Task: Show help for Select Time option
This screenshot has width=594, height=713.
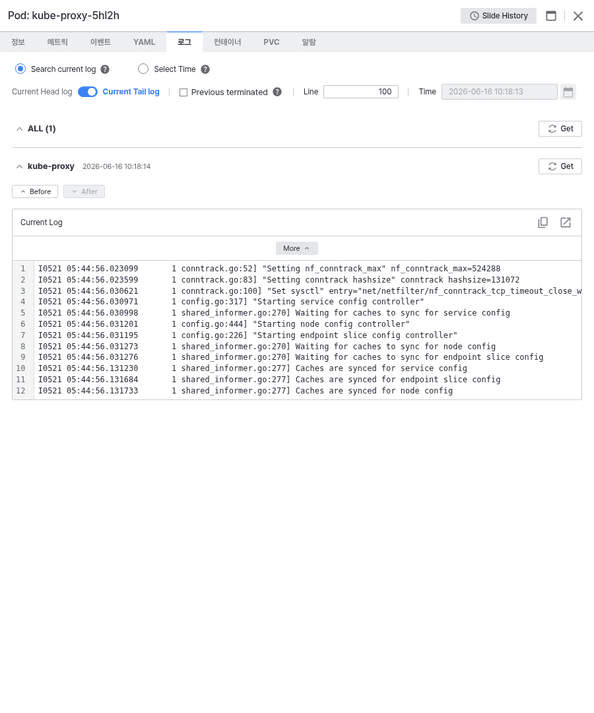Action: click(x=205, y=69)
